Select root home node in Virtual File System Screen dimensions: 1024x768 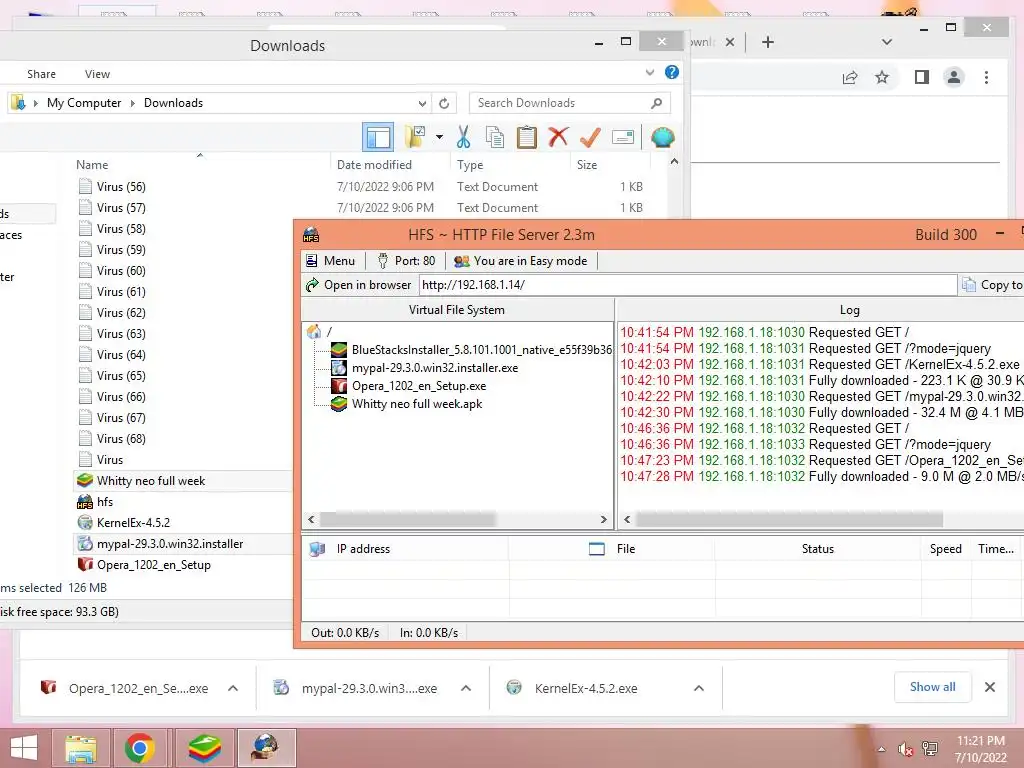point(320,332)
